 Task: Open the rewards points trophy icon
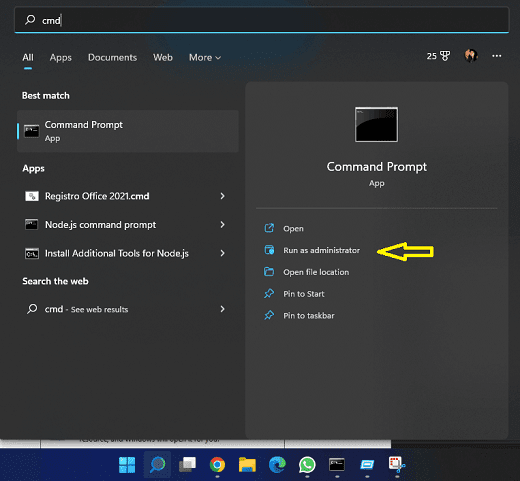[x=445, y=56]
